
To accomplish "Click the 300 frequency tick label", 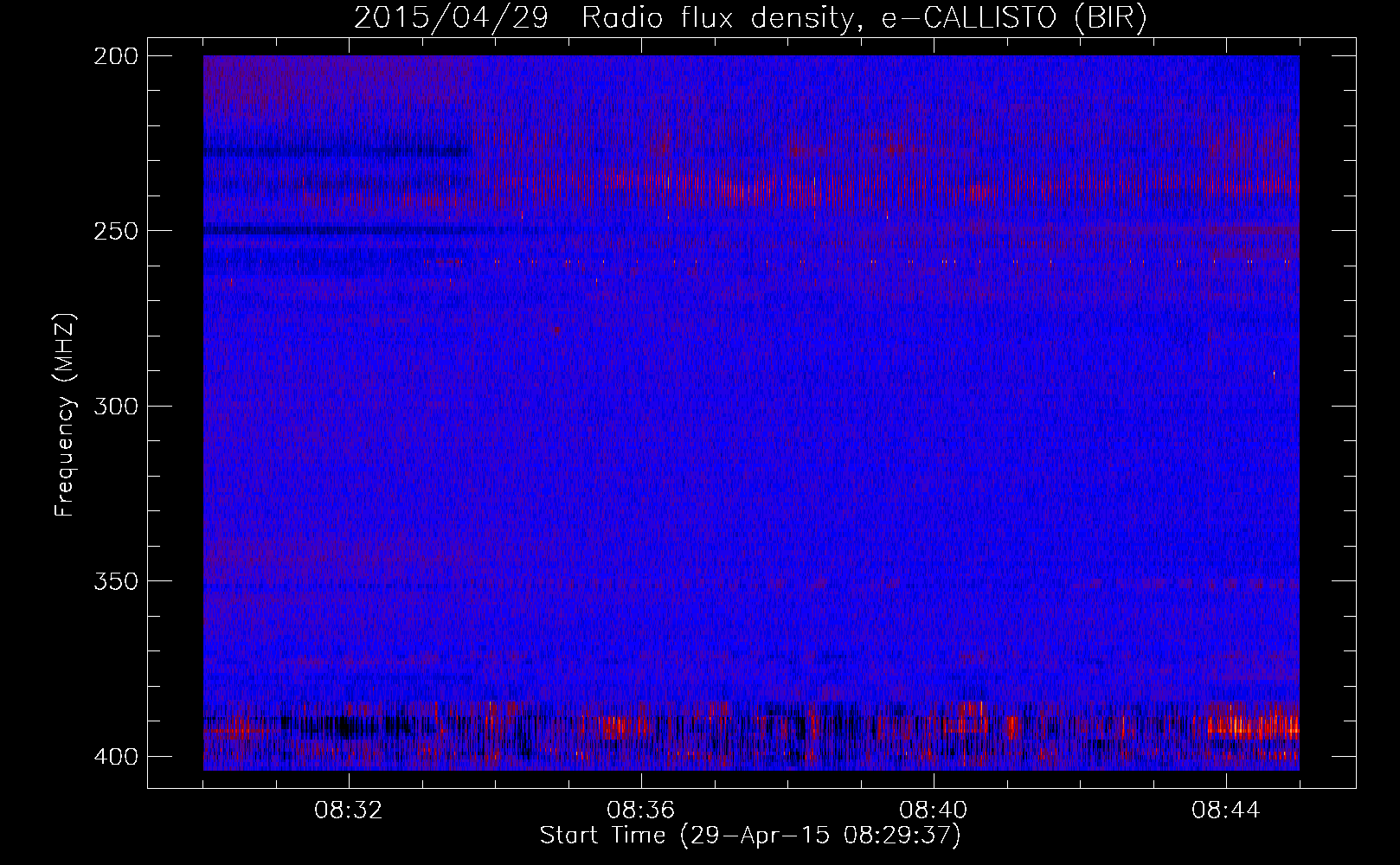I will pos(115,407).
